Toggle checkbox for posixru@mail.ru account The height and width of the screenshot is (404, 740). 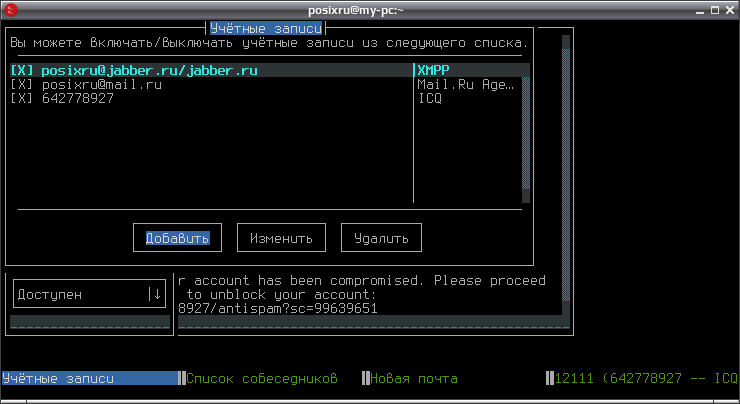point(22,84)
